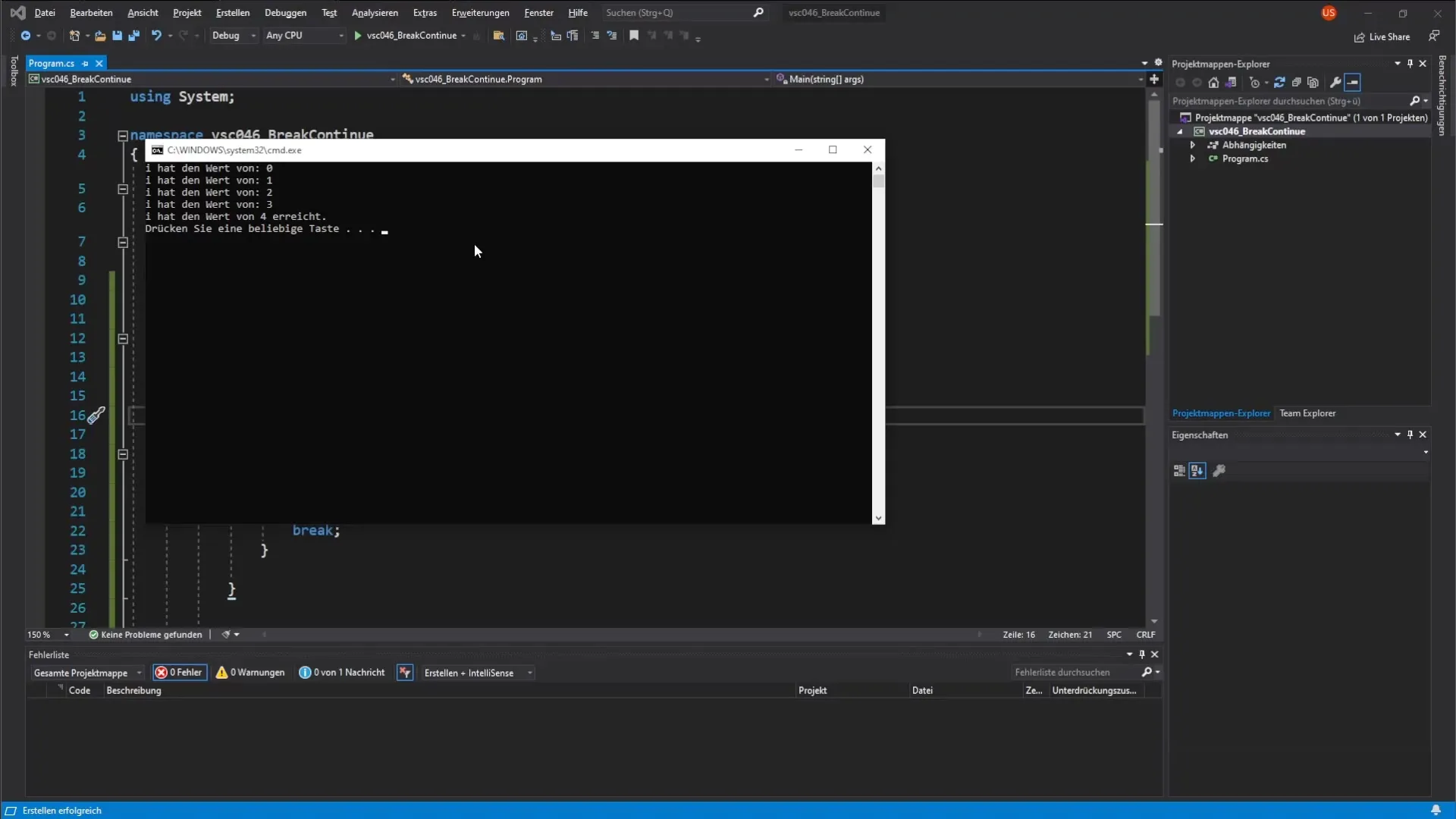Toggle pin on the Program.cs tab
The image size is (1456, 819).
point(85,64)
